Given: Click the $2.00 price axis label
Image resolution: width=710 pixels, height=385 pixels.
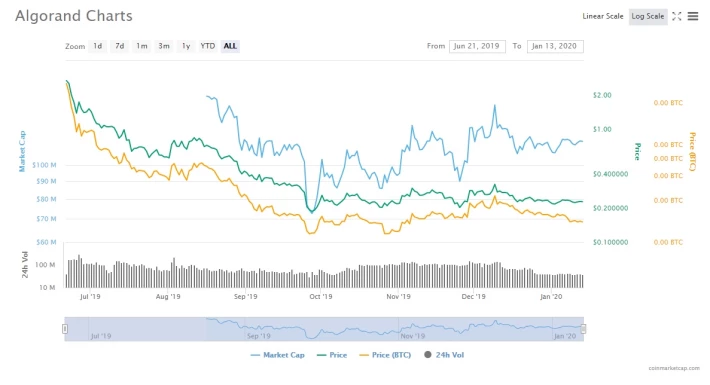Looking at the screenshot, I should 602,95.
